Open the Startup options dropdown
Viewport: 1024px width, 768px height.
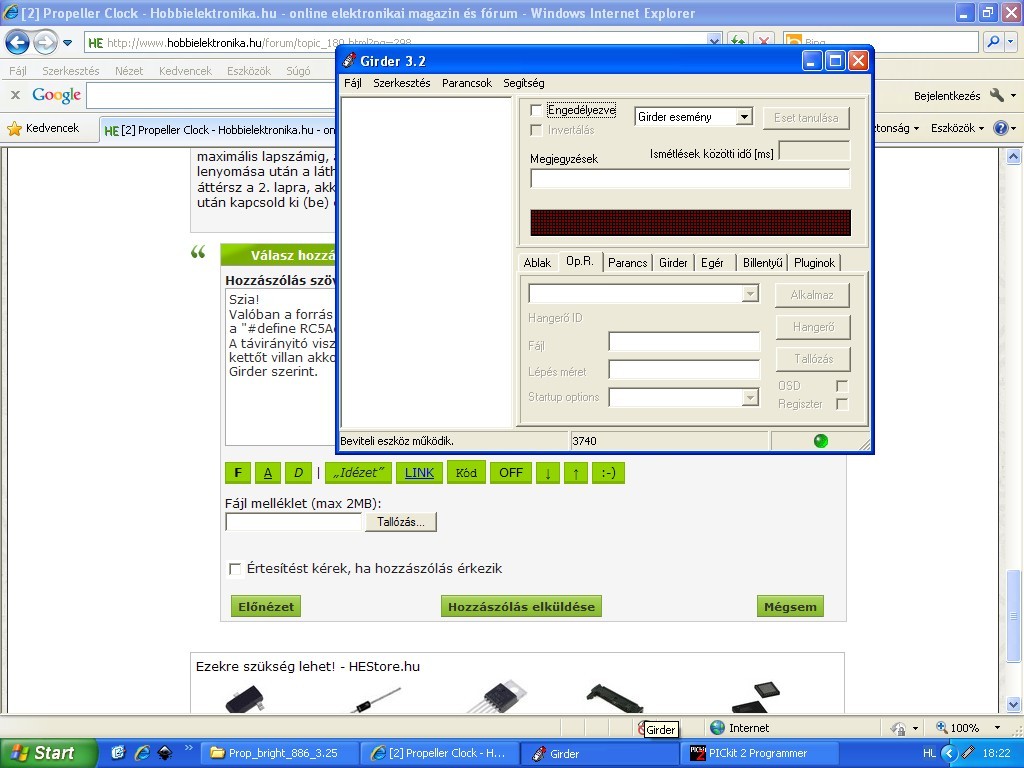[x=750, y=397]
